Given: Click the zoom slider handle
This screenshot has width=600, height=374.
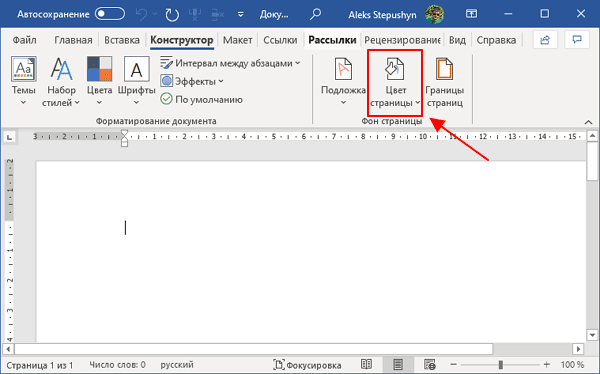Looking at the screenshot, I should coord(501,365).
